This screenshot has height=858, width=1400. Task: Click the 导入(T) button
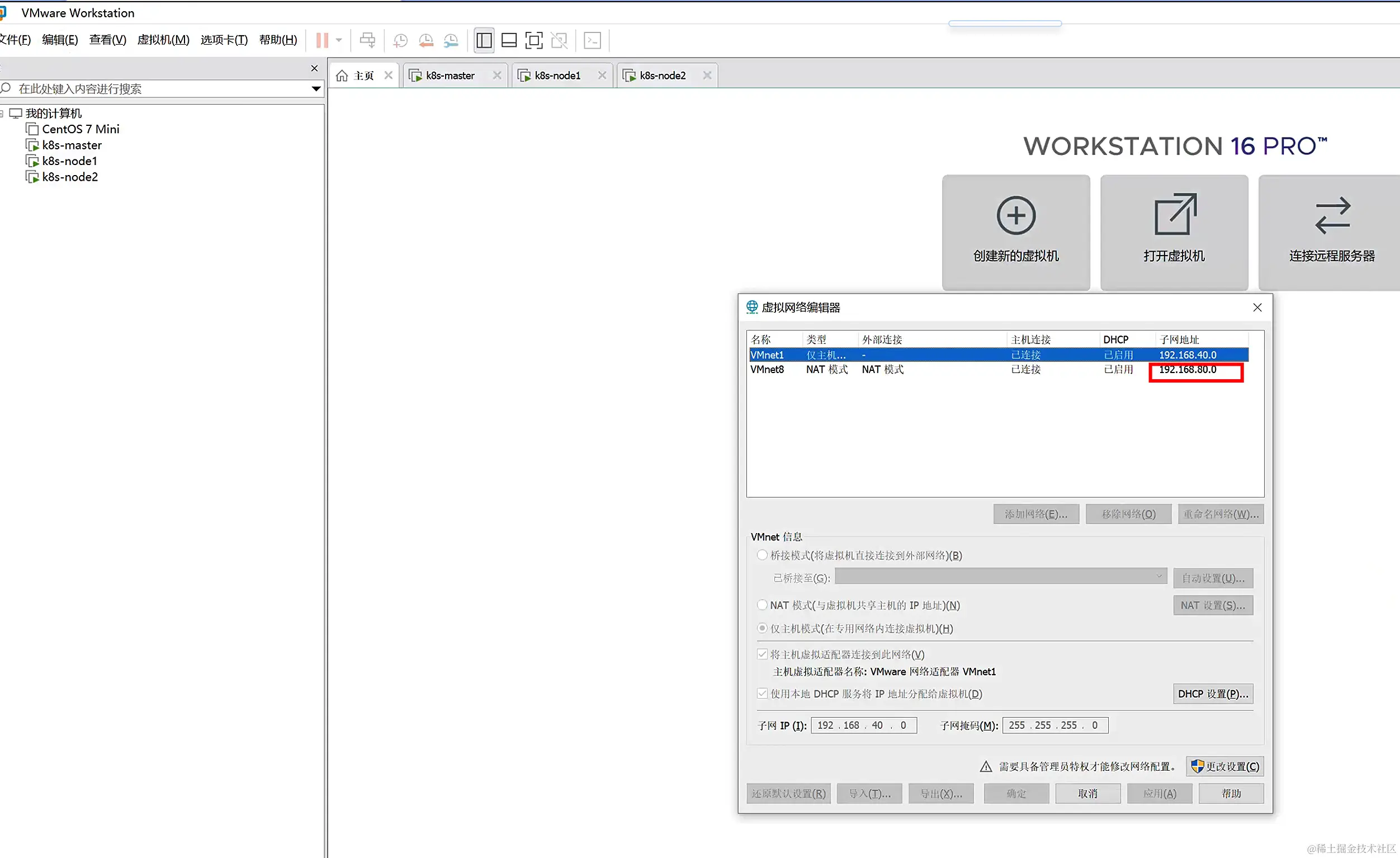coord(869,794)
